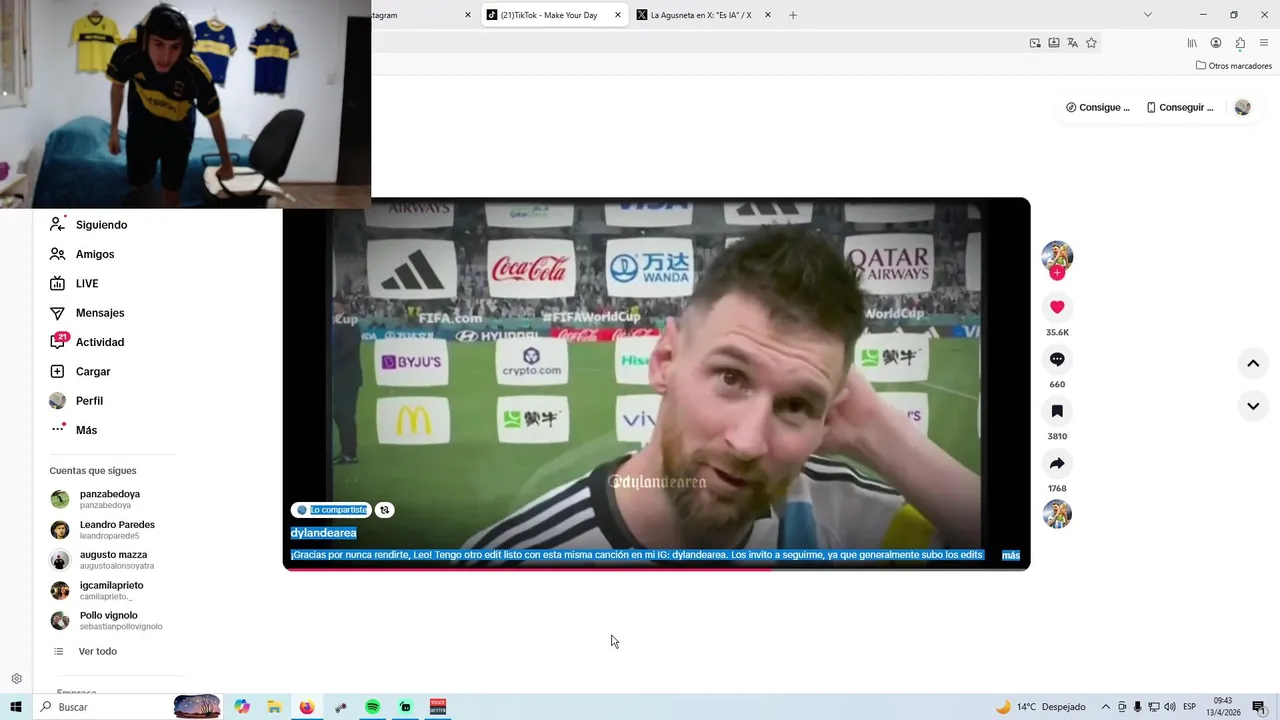Open the settings gear at sidebar bottom
This screenshot has height=720, width=1280.
17,679
